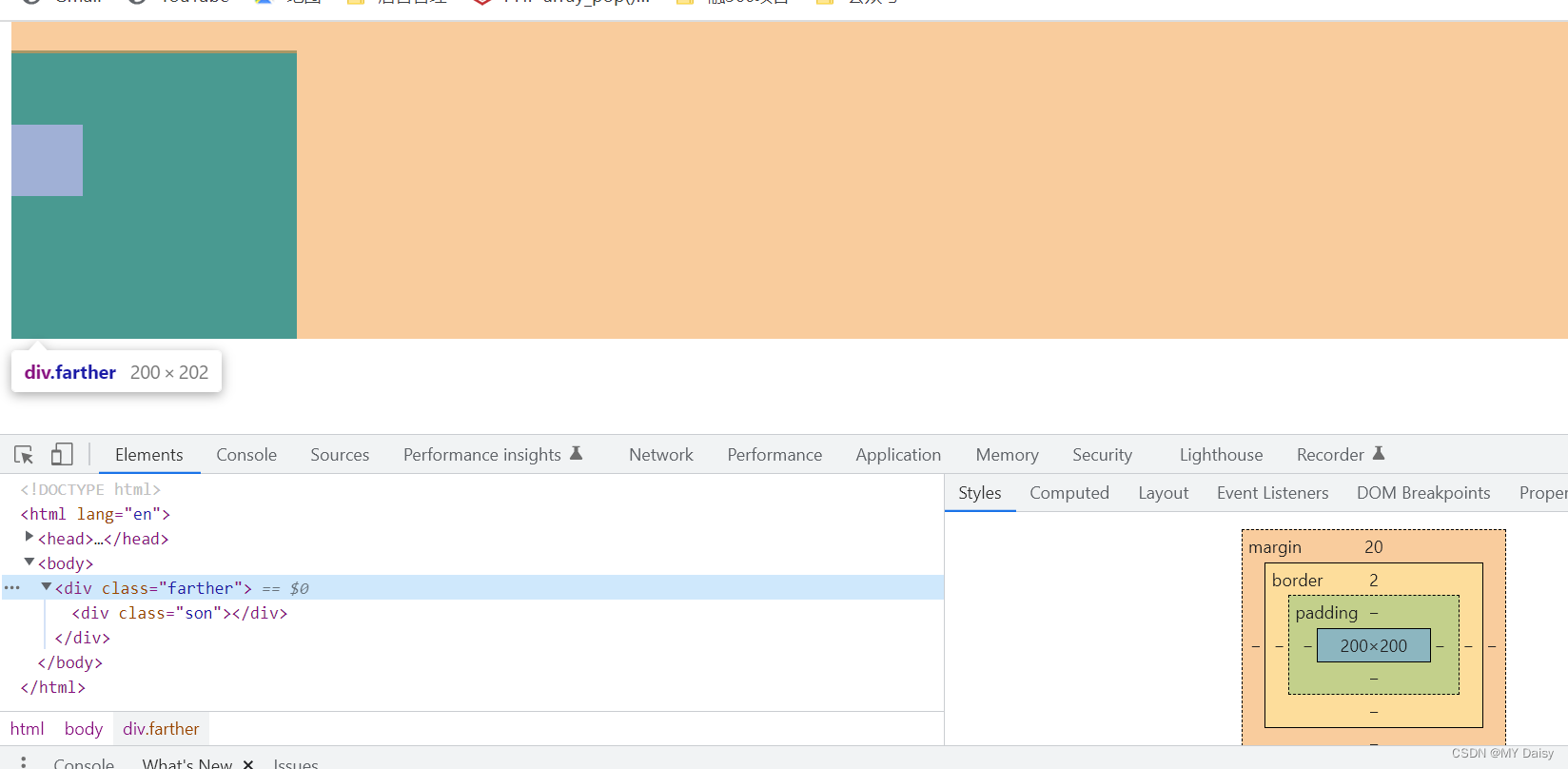1568x769 pixels.
Task: Switch to the Elements tab
Action: tap(148, 455)
